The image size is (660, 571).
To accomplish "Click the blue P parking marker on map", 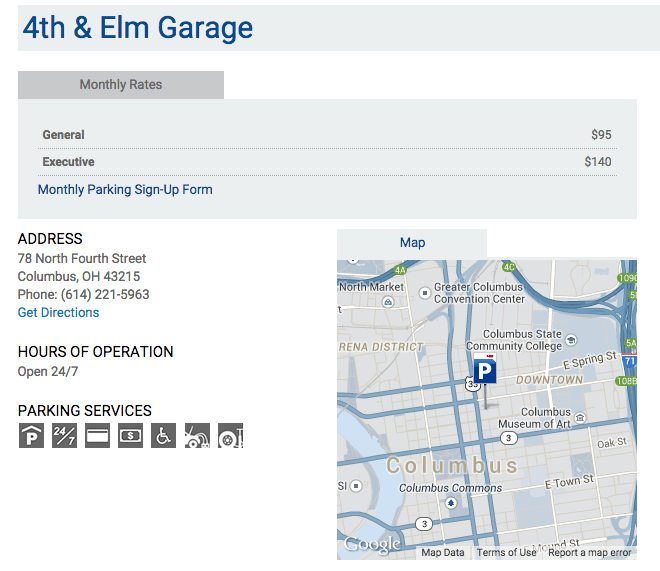I will [484, 371].
